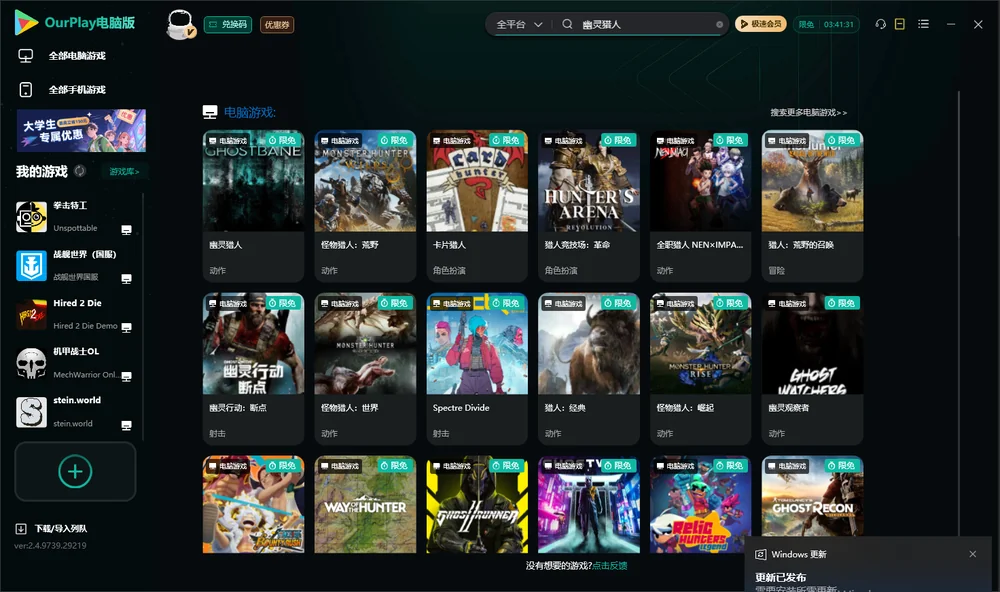Click the OurPlay logo icon
The image size is (1000, 592).
tap(26, 23)
